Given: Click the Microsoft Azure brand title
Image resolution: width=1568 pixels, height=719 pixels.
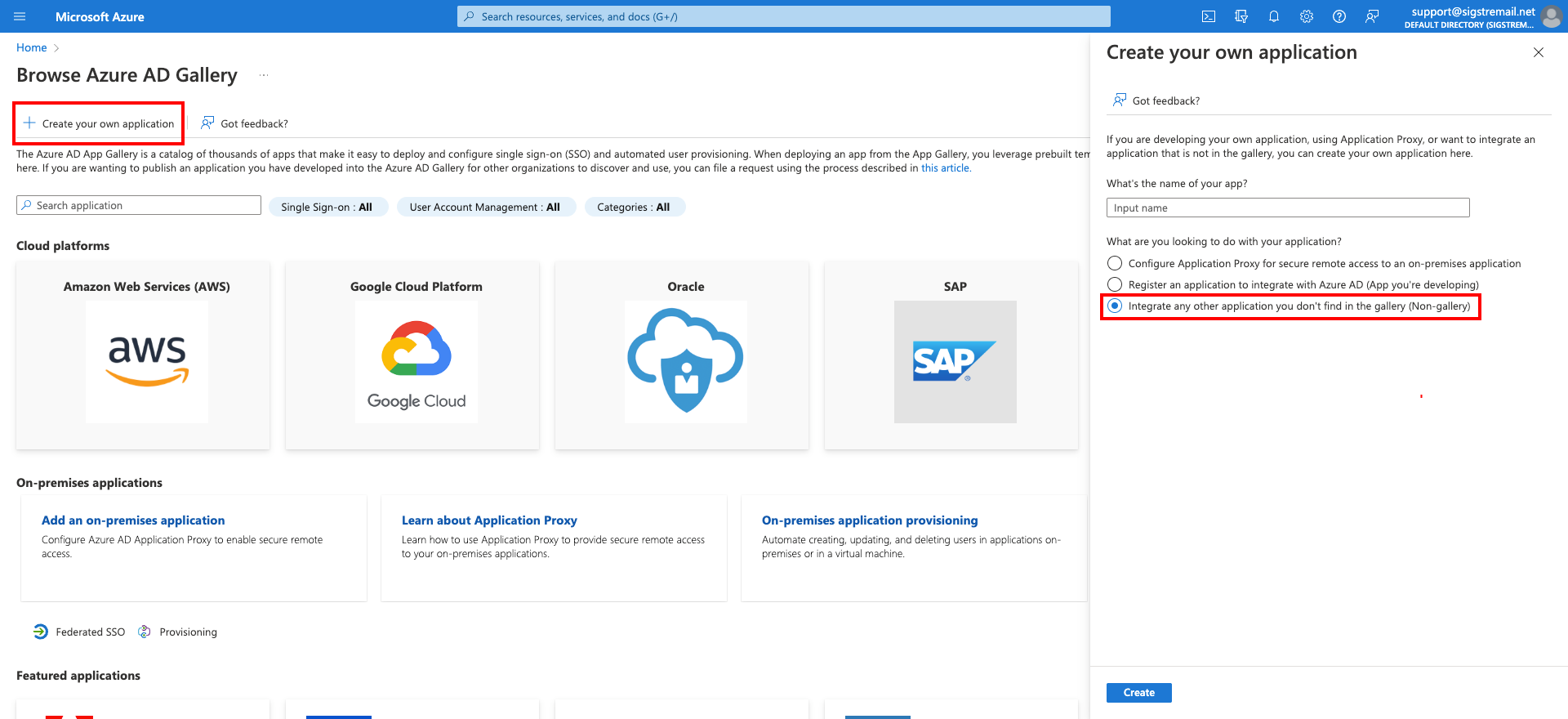Looking at the screenshot, I should click(100, 16).
